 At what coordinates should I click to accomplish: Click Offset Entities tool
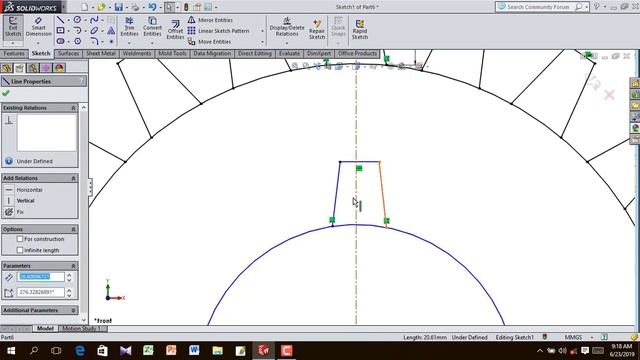[x=176, y=29]
